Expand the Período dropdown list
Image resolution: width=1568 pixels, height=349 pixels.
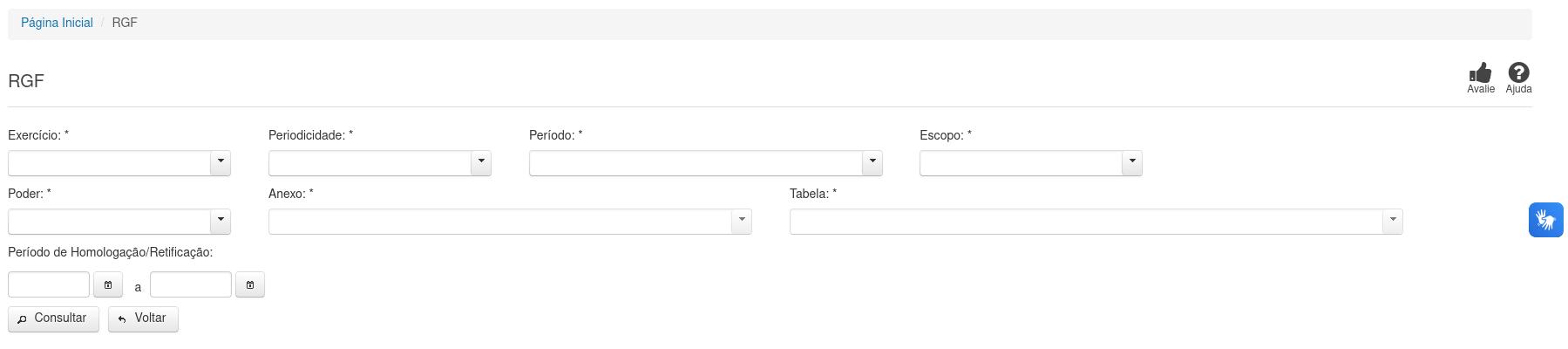(872, 163)
